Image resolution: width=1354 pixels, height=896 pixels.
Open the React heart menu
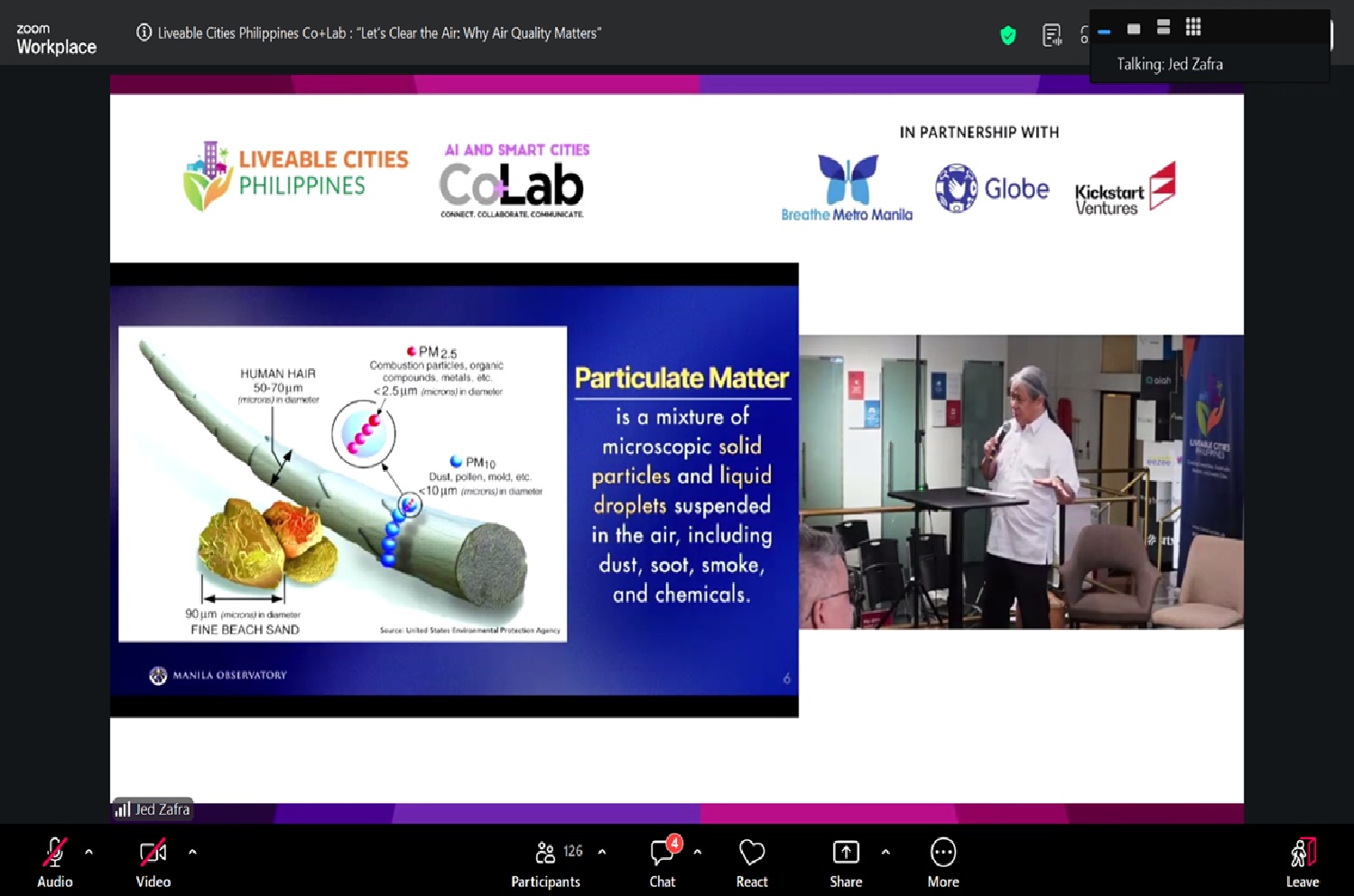tap(751, 862)
